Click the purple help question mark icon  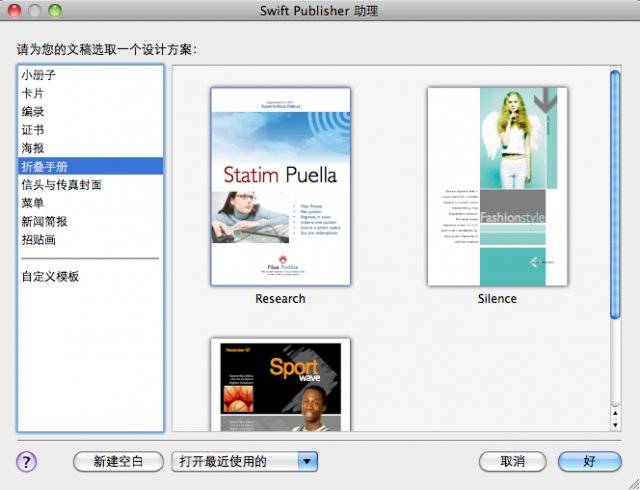click(27, 461)
